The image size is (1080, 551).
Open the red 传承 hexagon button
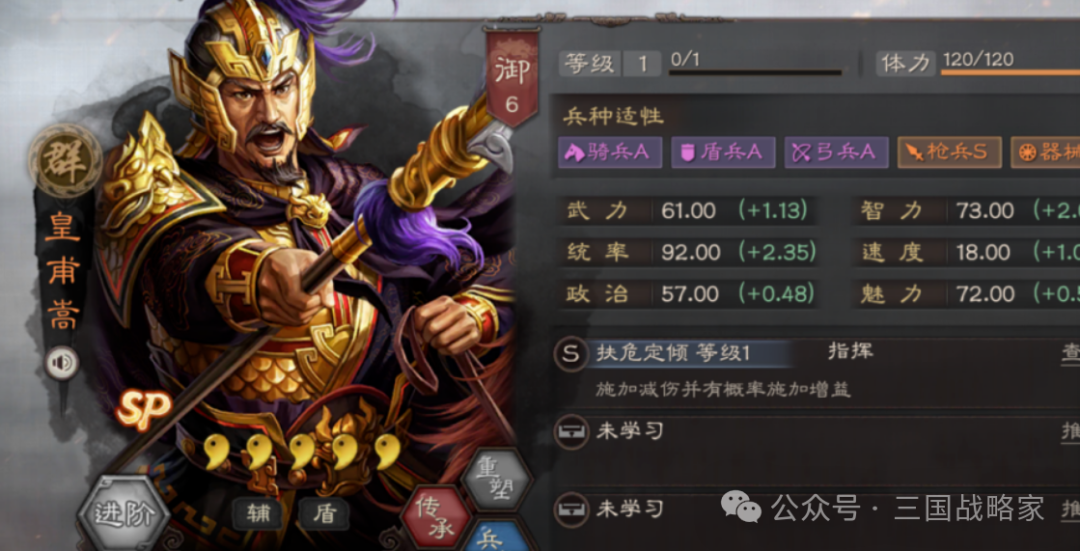click(x=437, y=516)
